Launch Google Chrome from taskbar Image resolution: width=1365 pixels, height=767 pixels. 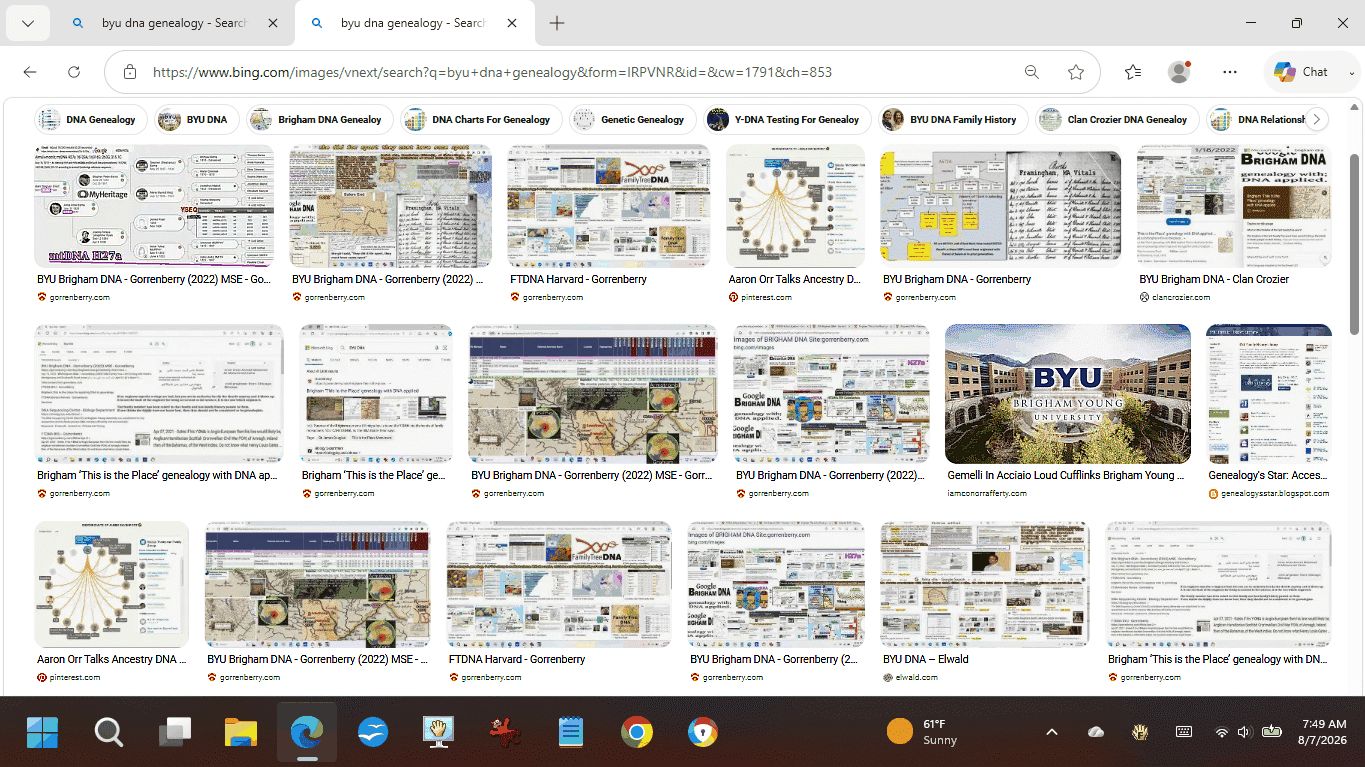pos(636,733)
